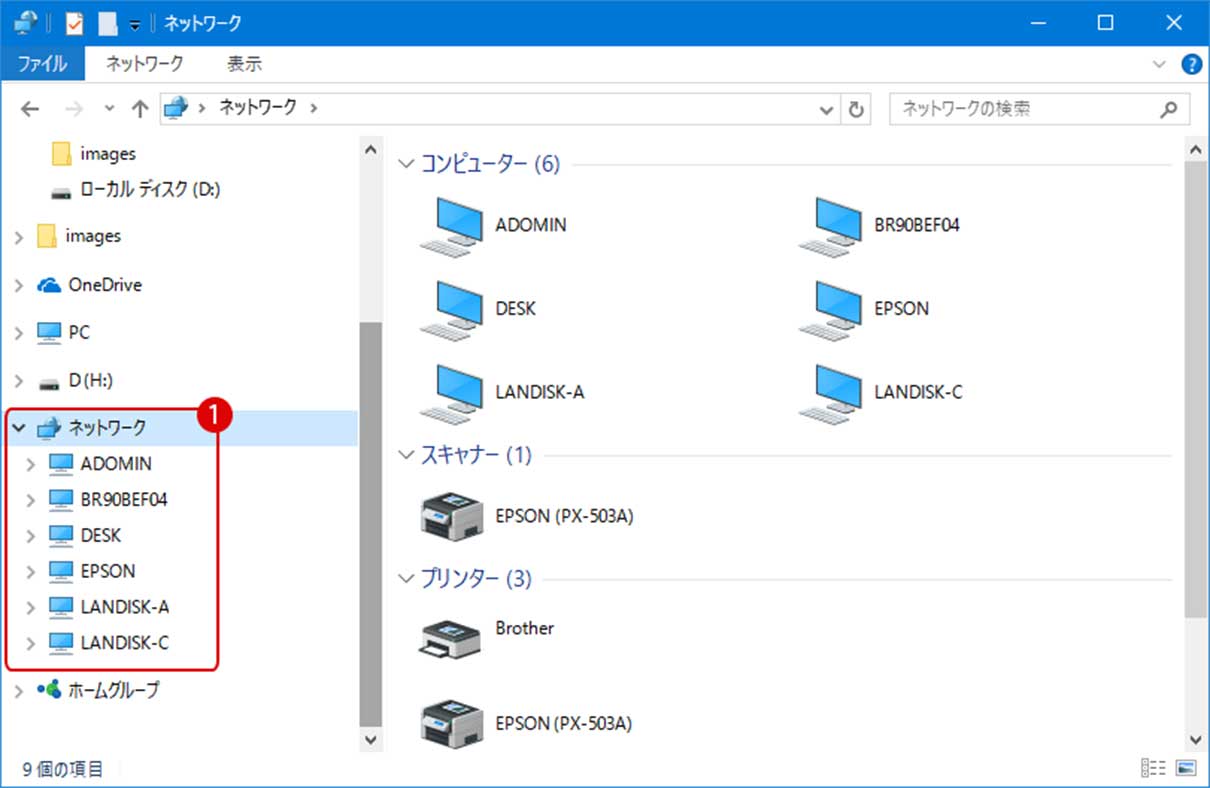
Task: Click the main pane vertical scrollbar thumb
Action: pos(1195,388)
